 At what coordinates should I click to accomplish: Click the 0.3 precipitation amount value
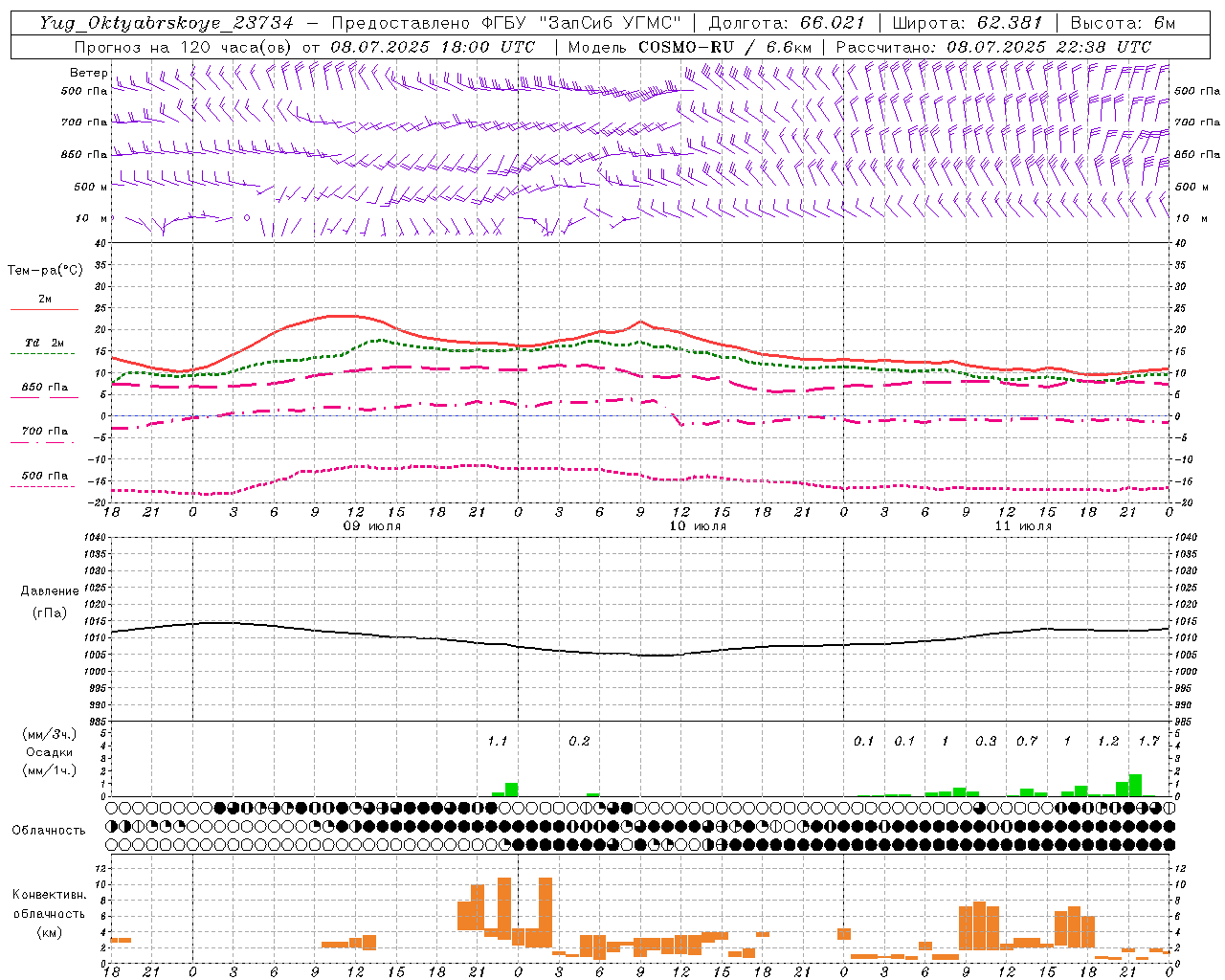[x=986, y=742]
